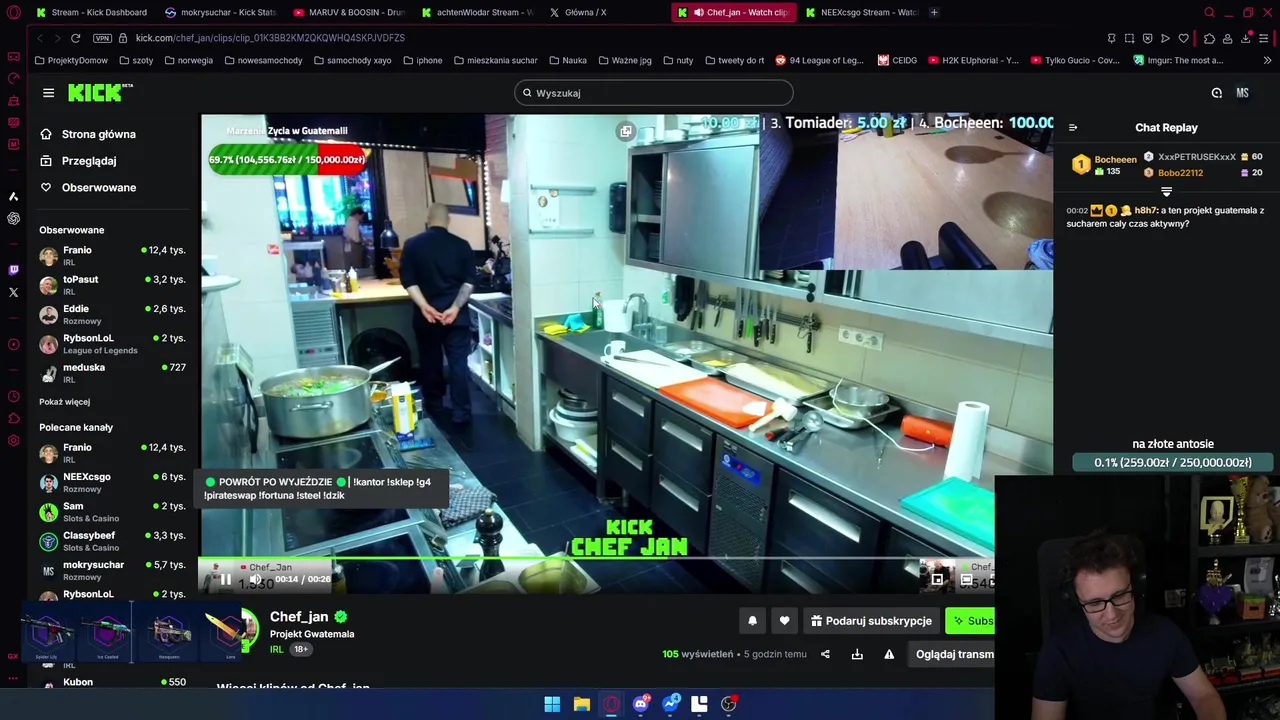Open the IRL category link
Image resolution: width=1280 pixels, height=720 pixels.
[x=277, y=649]
